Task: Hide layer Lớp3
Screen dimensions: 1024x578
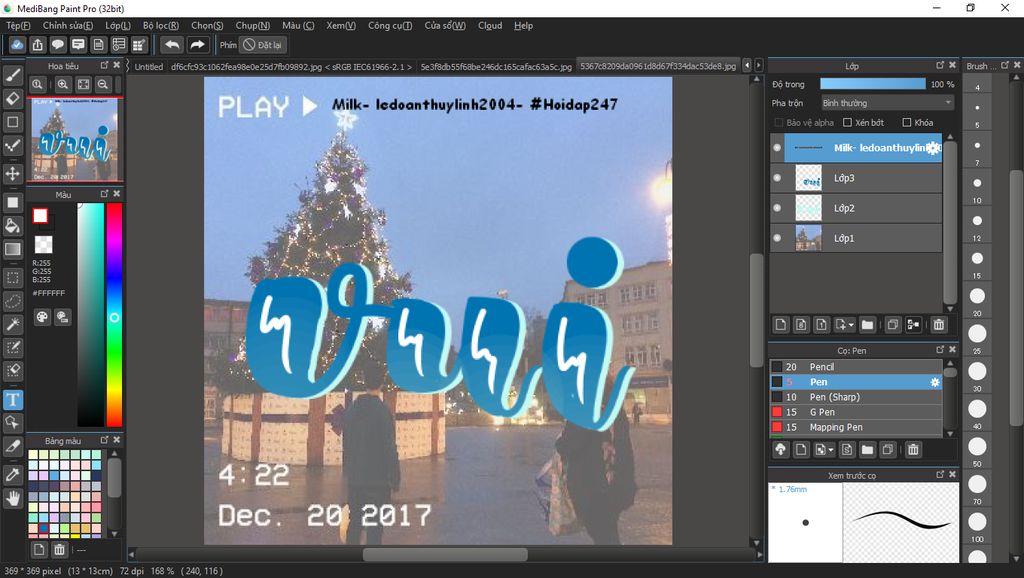Action: point(777,178)
